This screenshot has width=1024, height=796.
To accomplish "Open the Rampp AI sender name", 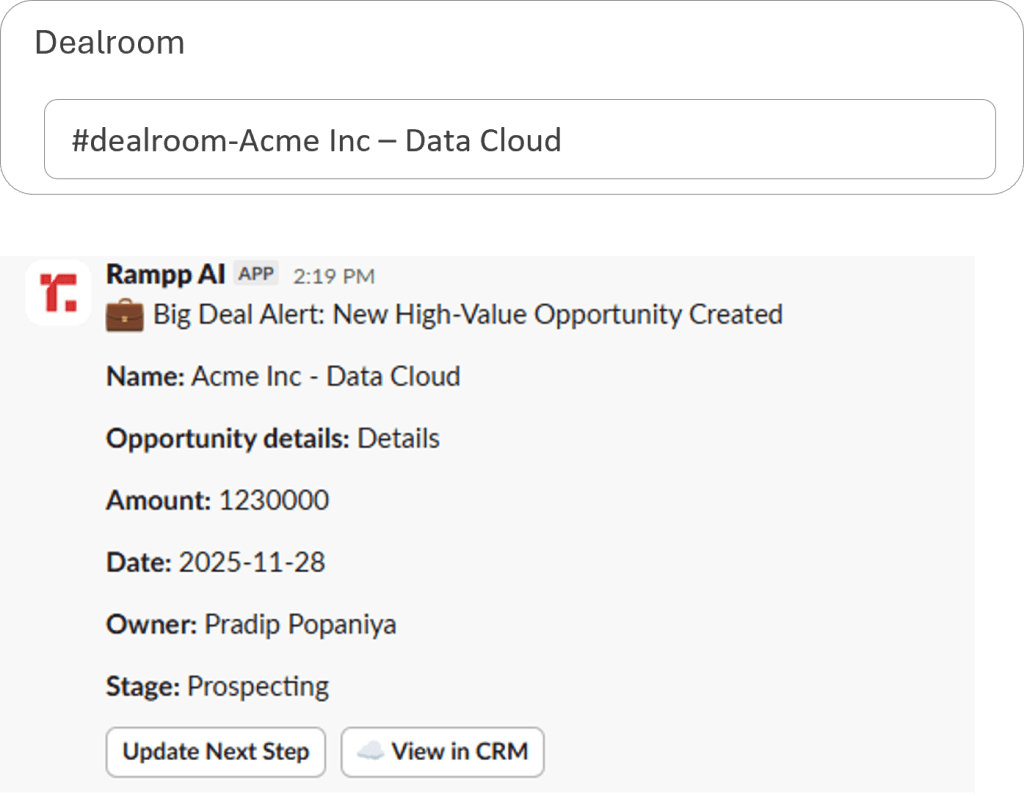I will click(x=165, y=274).
